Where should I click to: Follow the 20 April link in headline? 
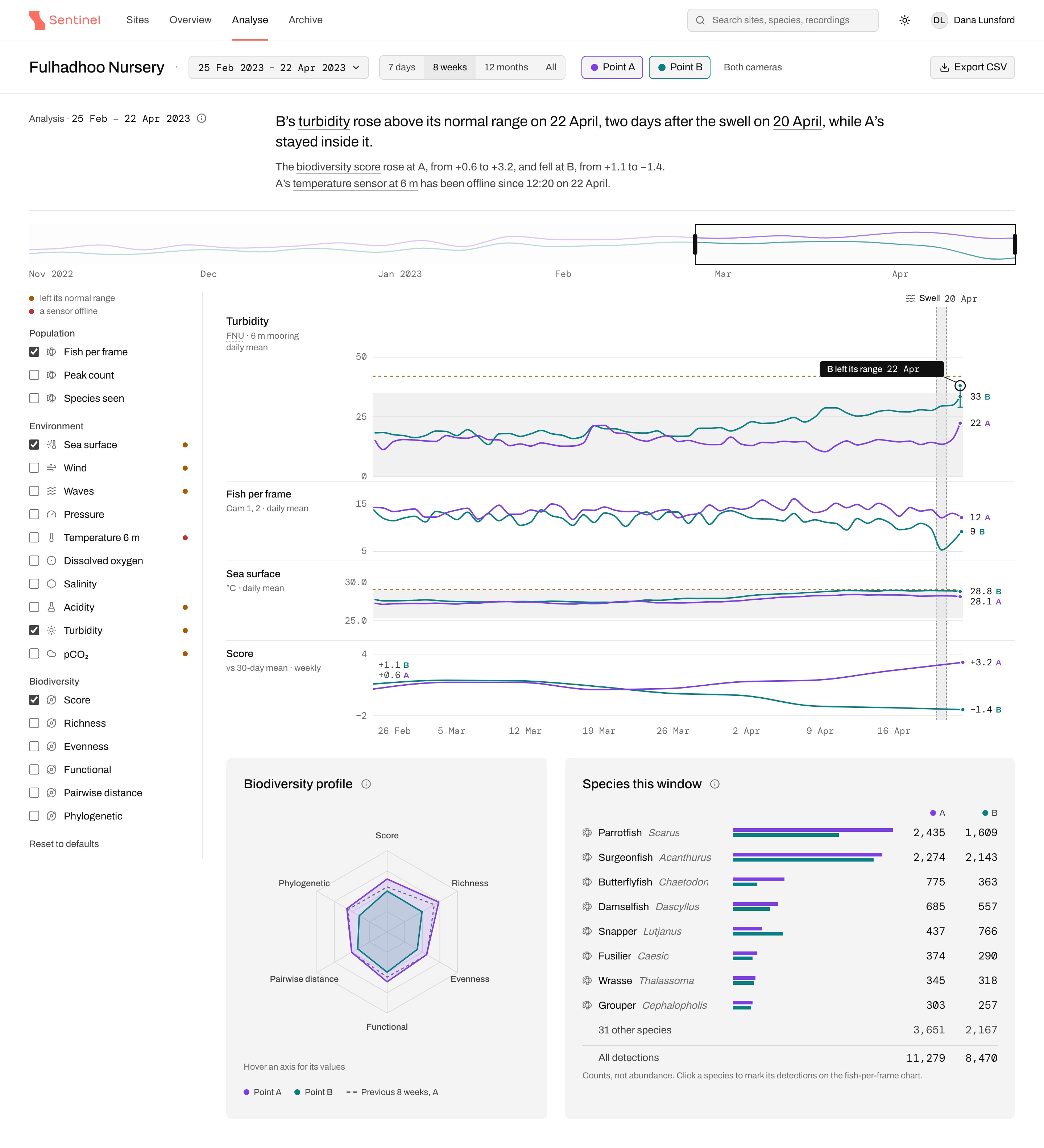coord(797,122)
